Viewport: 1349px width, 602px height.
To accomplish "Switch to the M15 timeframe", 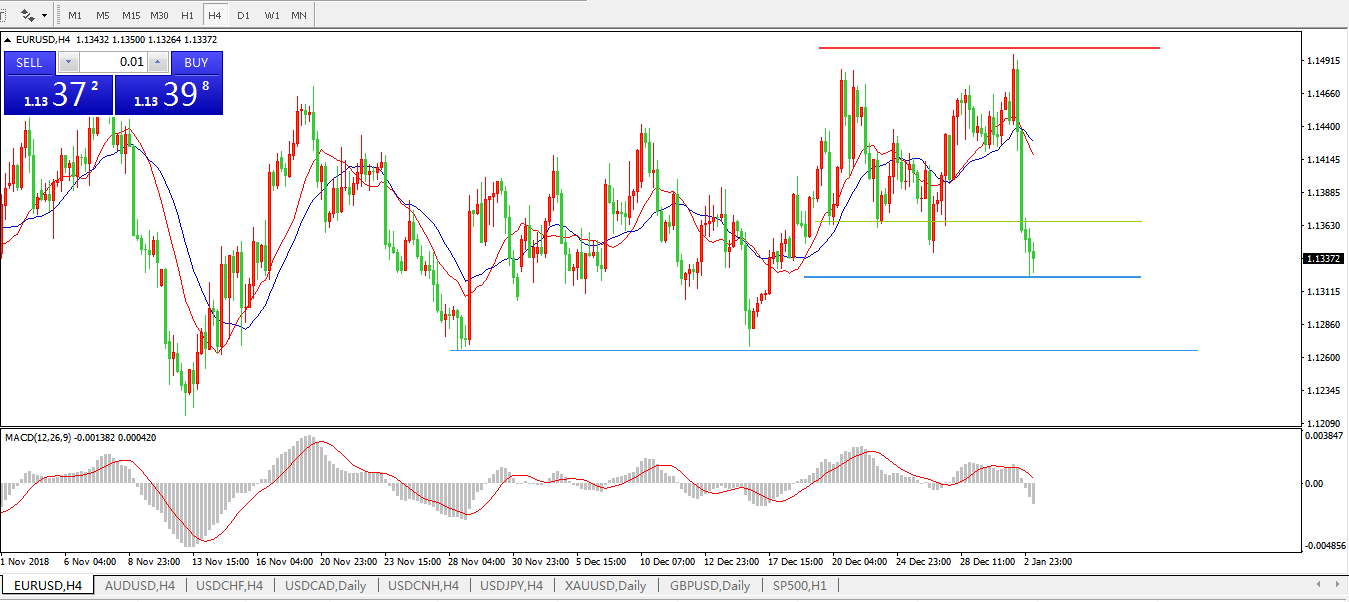I will tap(131, 16).
